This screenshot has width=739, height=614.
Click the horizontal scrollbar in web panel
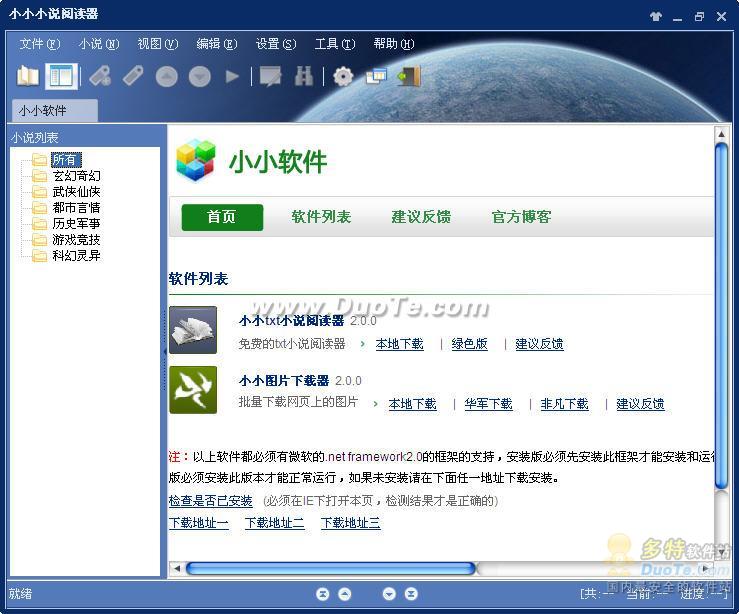[330, 569]
